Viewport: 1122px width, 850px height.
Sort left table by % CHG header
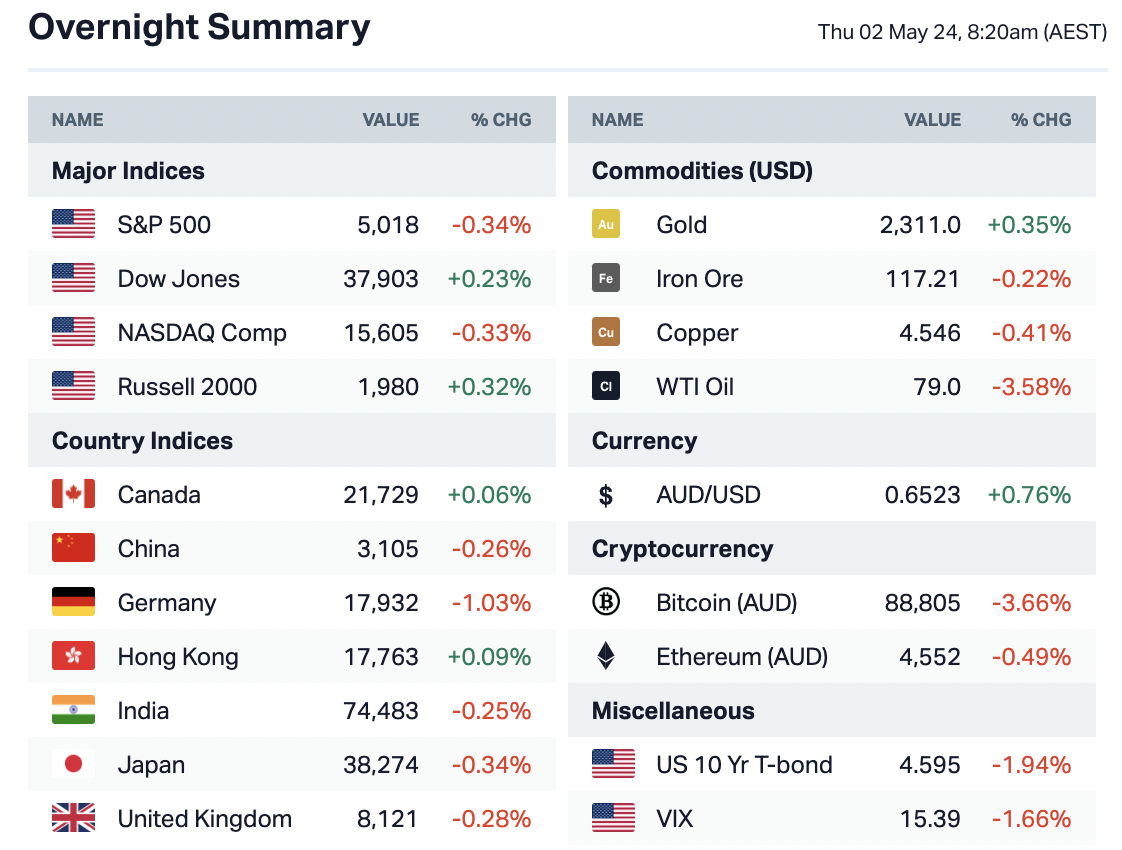tap(501, 120)
